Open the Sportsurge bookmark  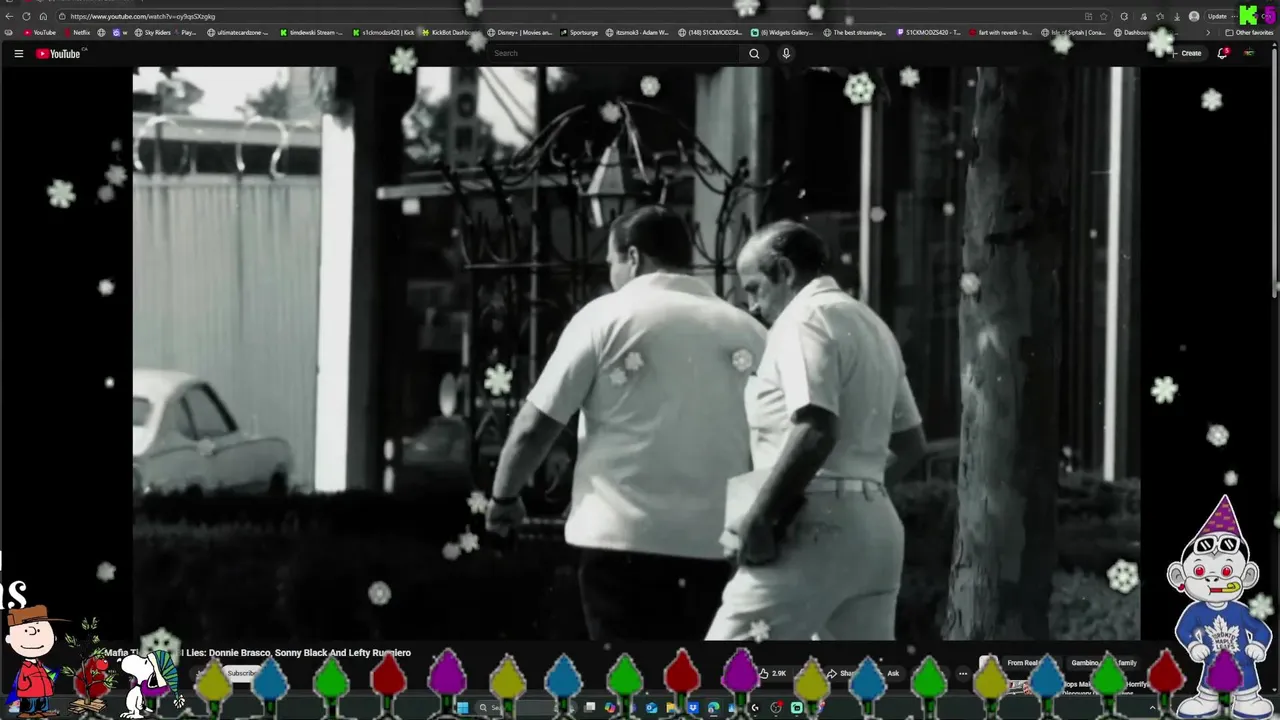click(x=579, y=32)
